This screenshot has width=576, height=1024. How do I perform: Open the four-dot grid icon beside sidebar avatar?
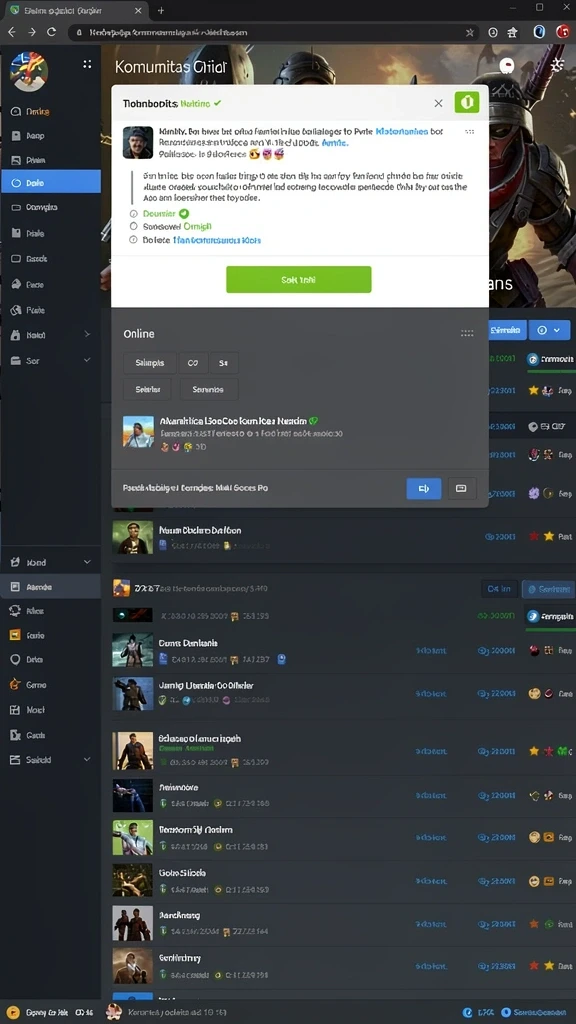point(87,64)
